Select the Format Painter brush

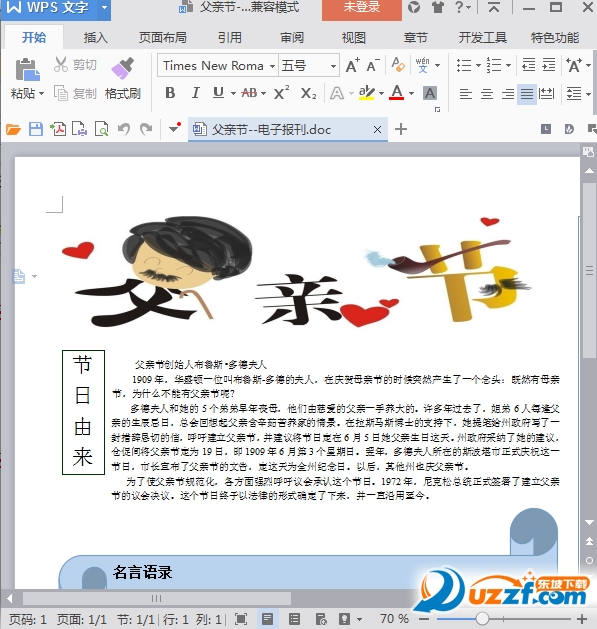[x=122, y=68]
